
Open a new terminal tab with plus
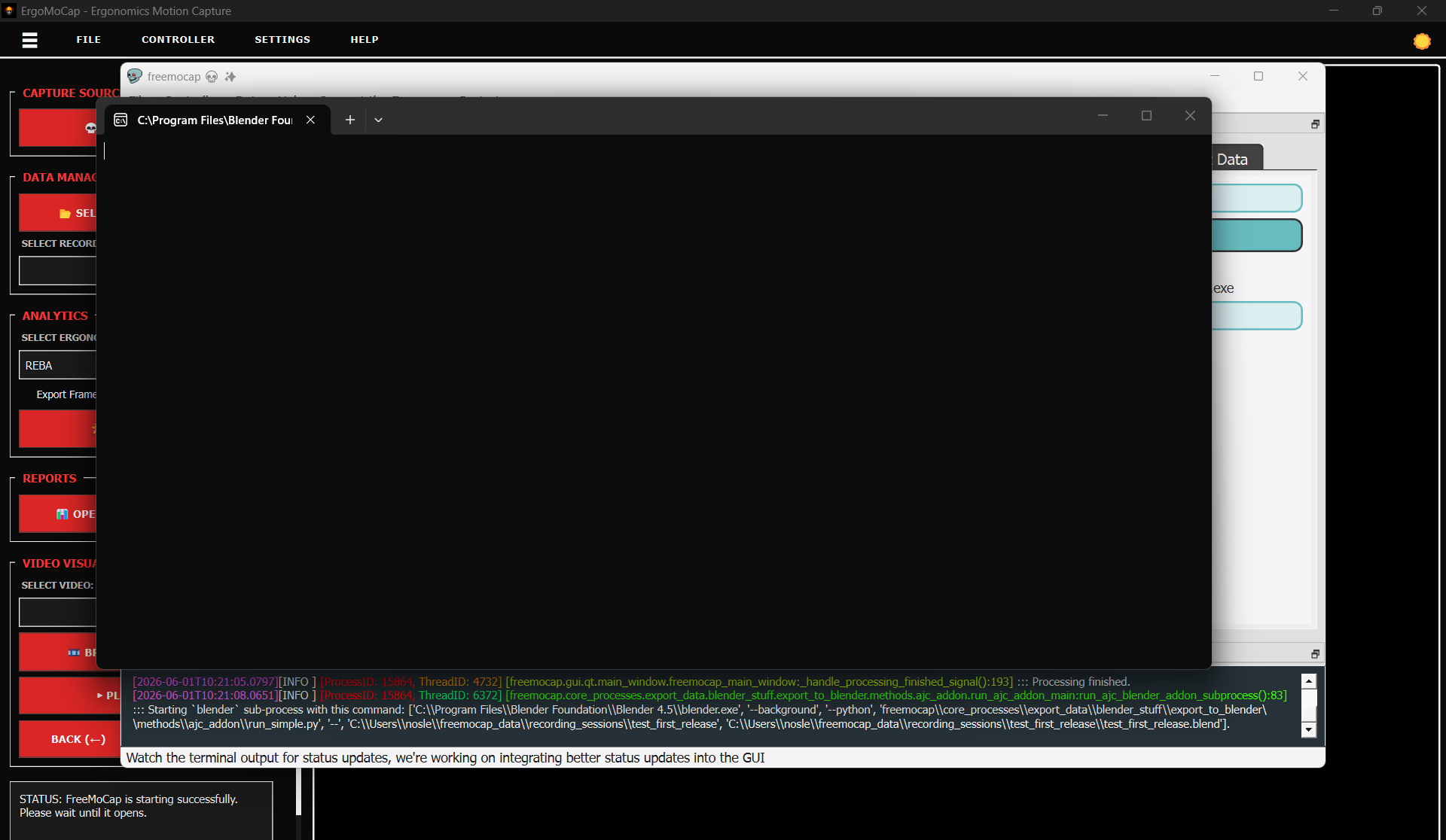349,120
